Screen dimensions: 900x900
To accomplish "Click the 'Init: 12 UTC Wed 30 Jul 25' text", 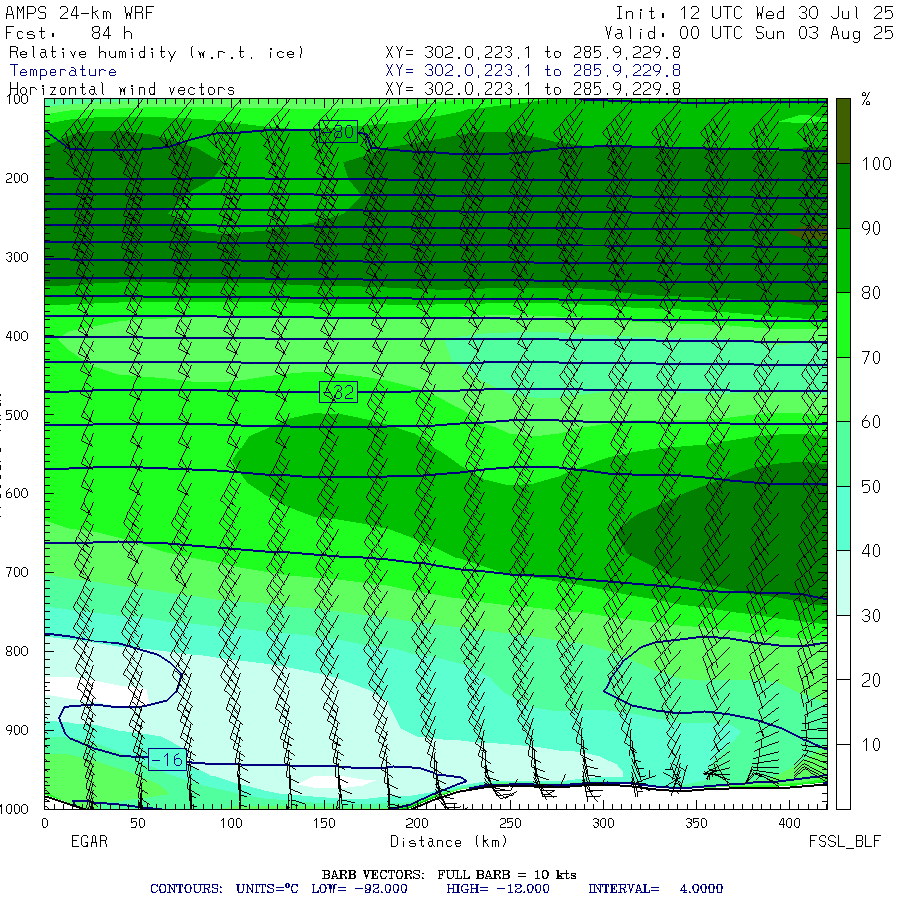I will [x=754, y=13].
